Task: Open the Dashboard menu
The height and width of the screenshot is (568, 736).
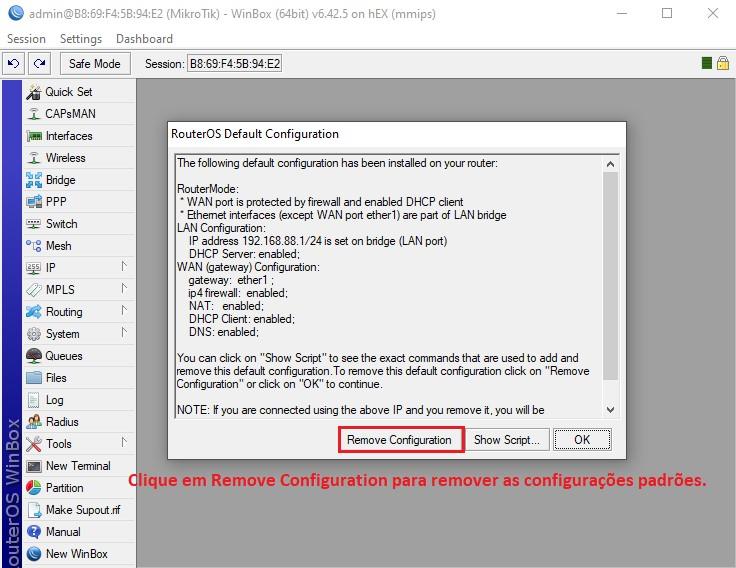Action: point(144,38)
